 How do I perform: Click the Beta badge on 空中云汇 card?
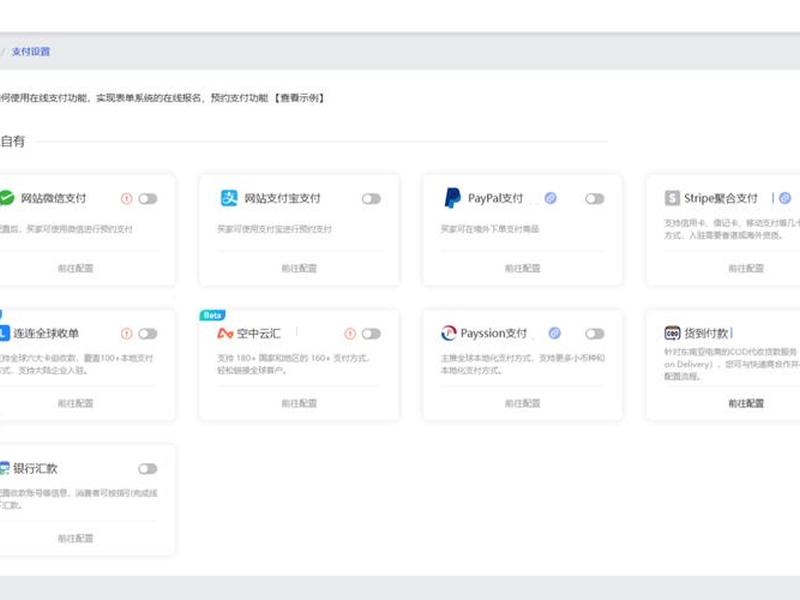212,315
